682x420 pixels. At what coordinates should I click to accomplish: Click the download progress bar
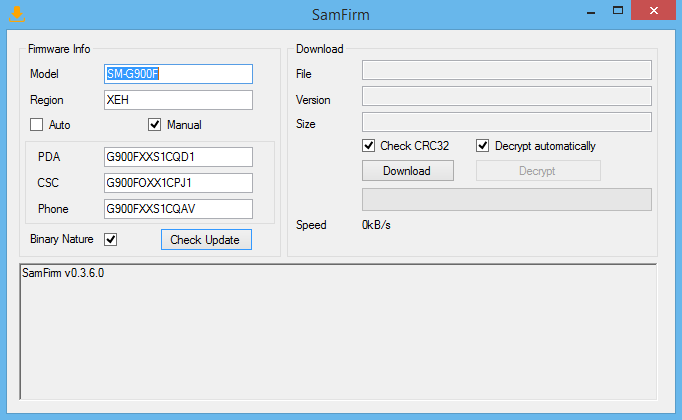pos(507,200)
